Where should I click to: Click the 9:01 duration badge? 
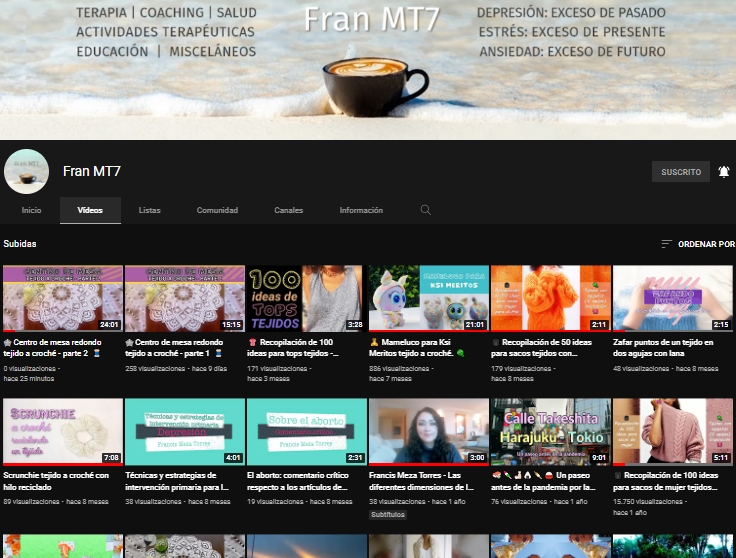599,458
